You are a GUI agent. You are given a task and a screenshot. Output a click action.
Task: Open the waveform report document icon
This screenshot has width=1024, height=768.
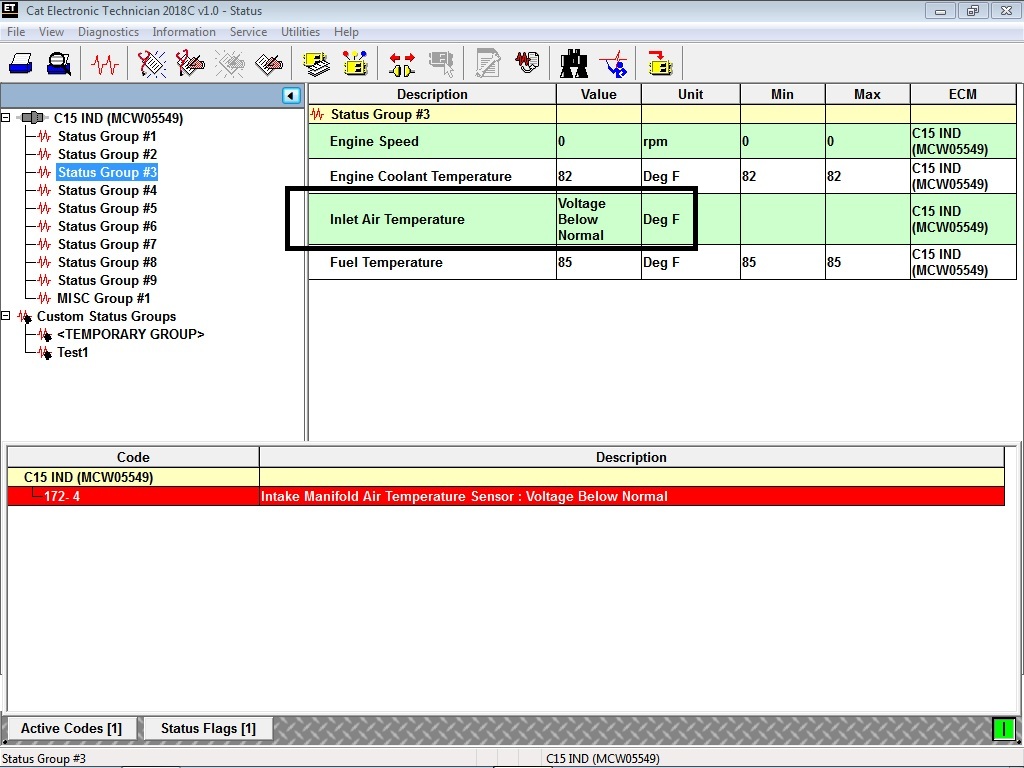click(528, 63)
